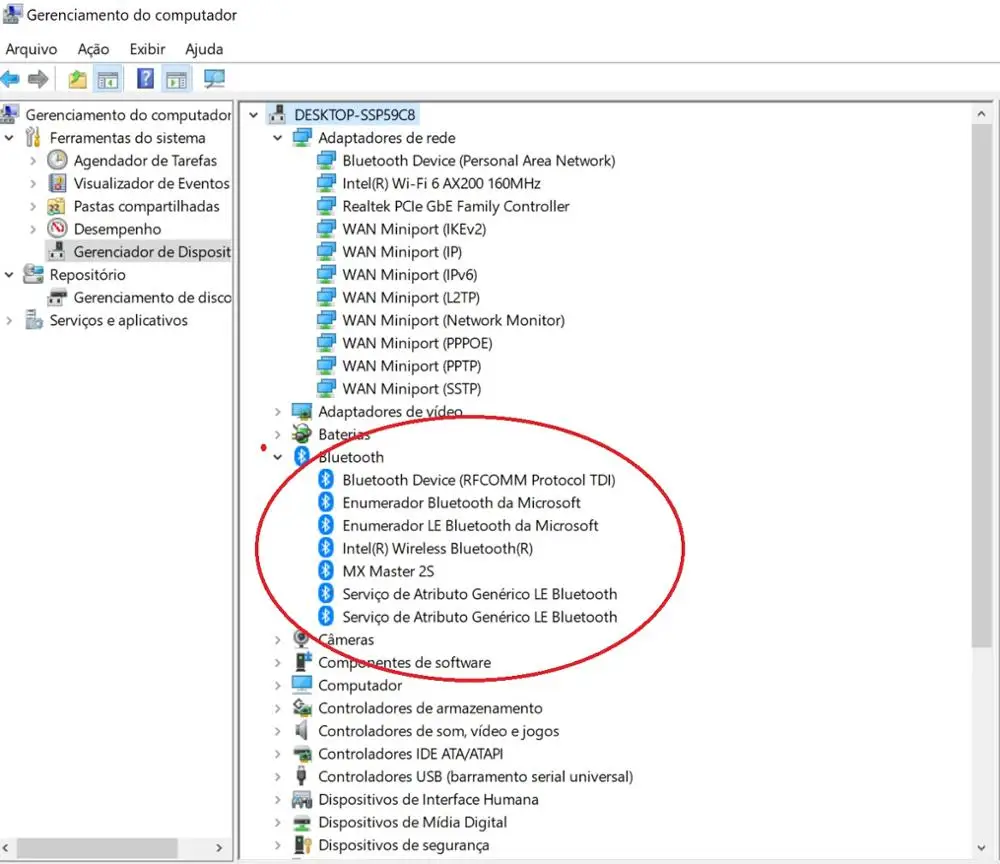Image resolution: width=1000 pixels, height=864 pixels.
Task: Select WAN Miniport (IKEv2)
Action: pos(414,229)
